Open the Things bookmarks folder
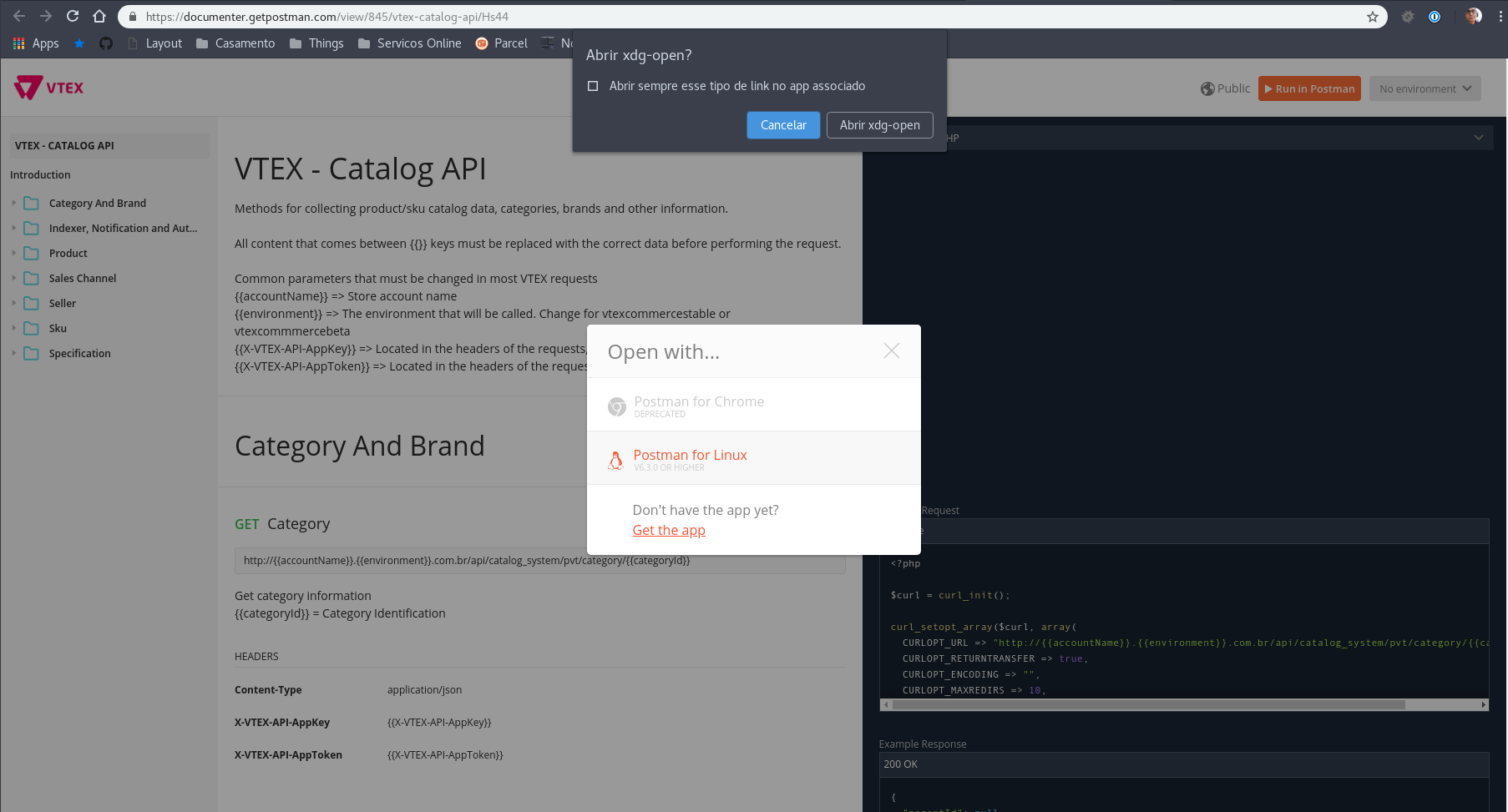This screenshot has width=1508, height=812. (316, 43)
